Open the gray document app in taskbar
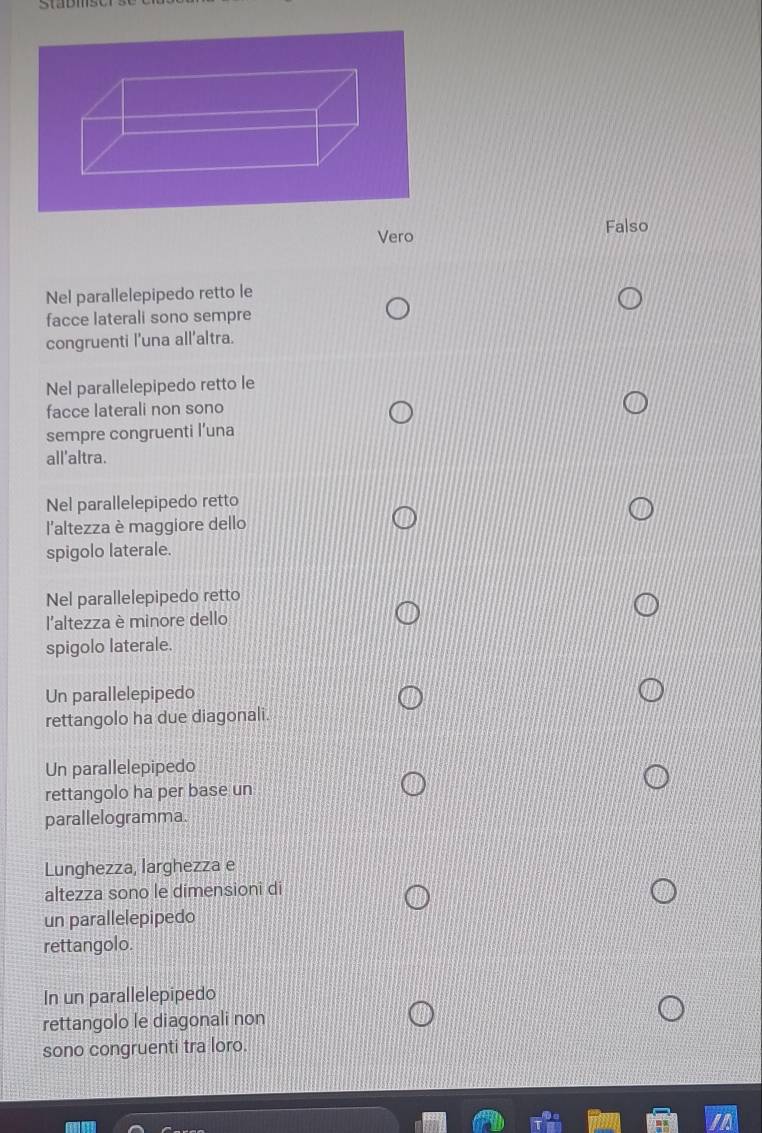762x1133 pixels. click(431, 1123)
